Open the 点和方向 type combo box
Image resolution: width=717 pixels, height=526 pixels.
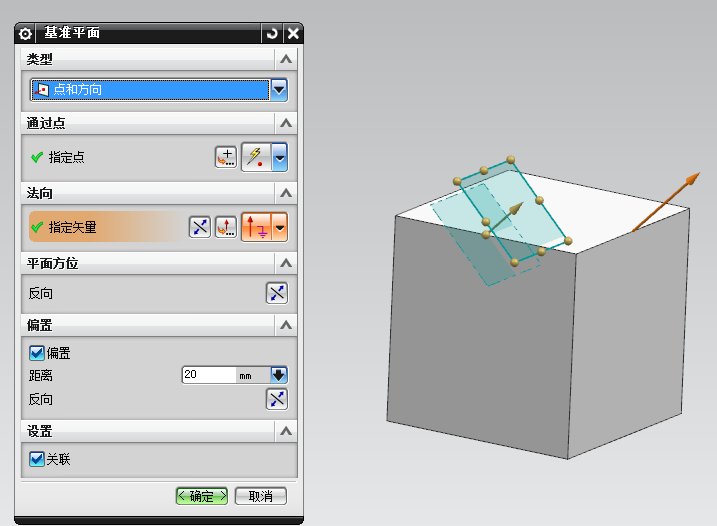click(159, 90)
